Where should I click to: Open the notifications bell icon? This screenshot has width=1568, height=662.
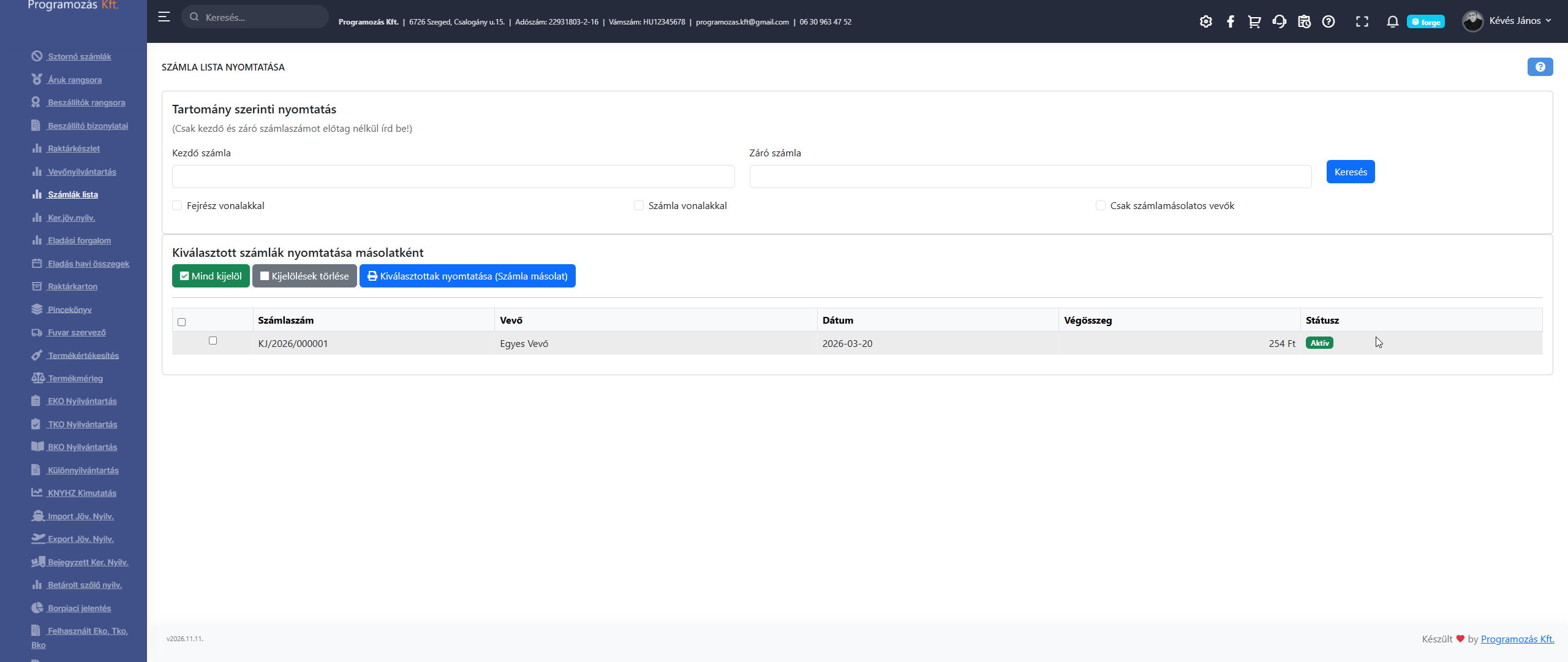coord(1392,21)
